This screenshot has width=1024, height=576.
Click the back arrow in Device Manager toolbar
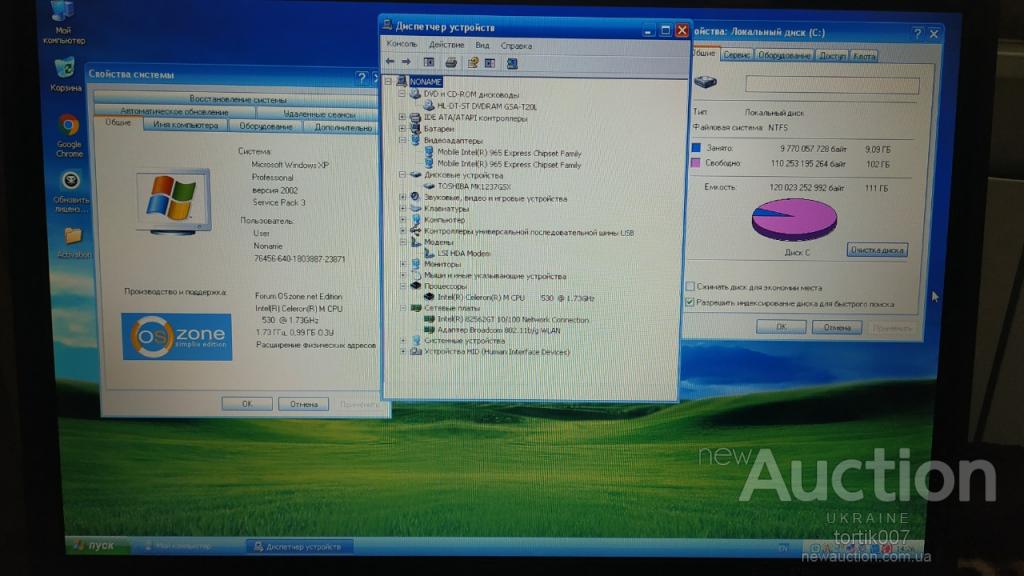point(390,62)
